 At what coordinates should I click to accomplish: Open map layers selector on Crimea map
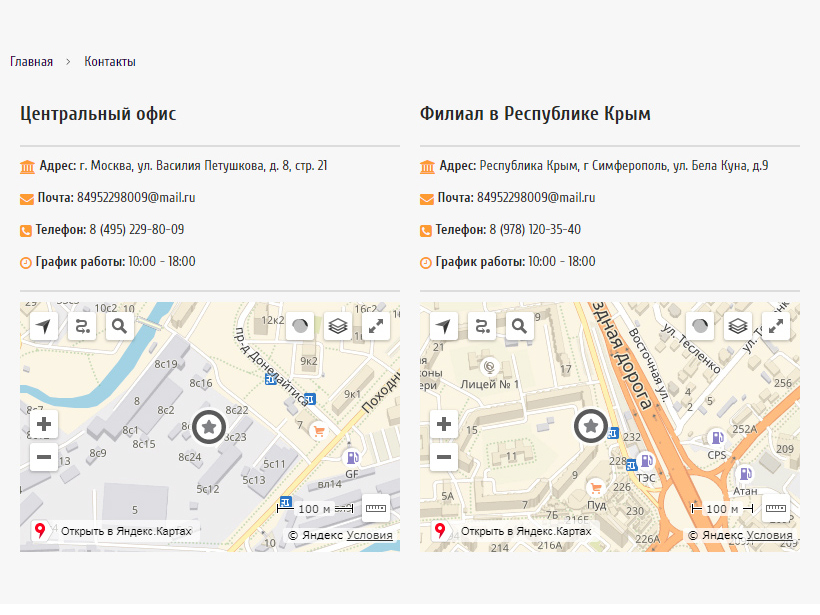click(738, 326)
